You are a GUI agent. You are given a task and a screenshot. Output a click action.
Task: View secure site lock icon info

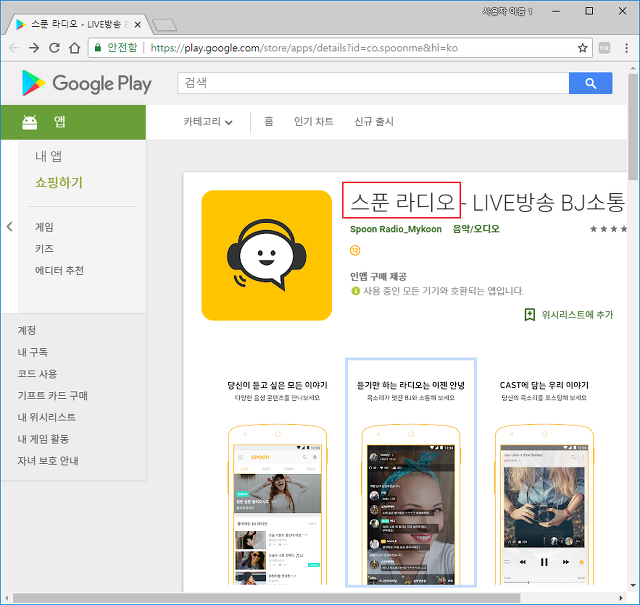(x=98, y=48)
